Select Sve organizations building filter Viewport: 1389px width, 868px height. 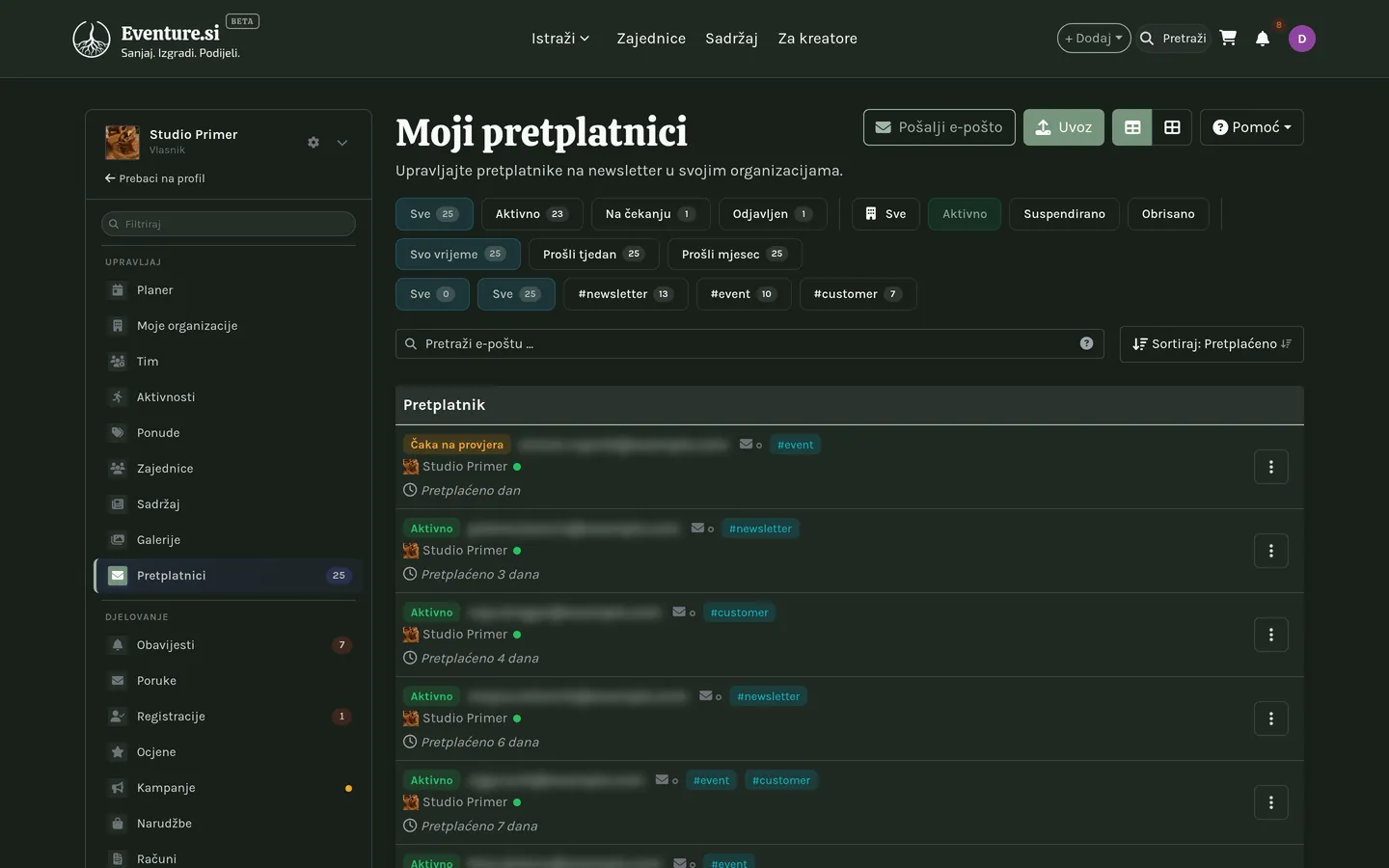point(885,214)
